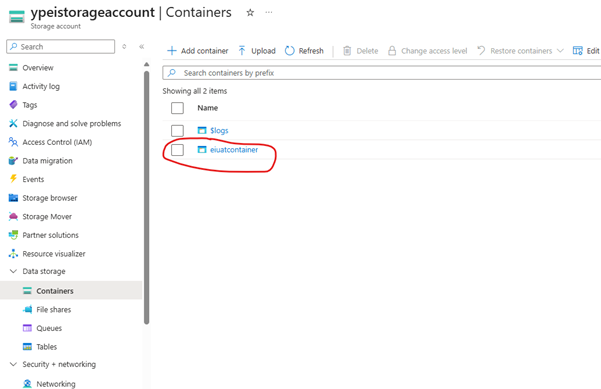Check the $logs container checkbox

tap(177, 131)
